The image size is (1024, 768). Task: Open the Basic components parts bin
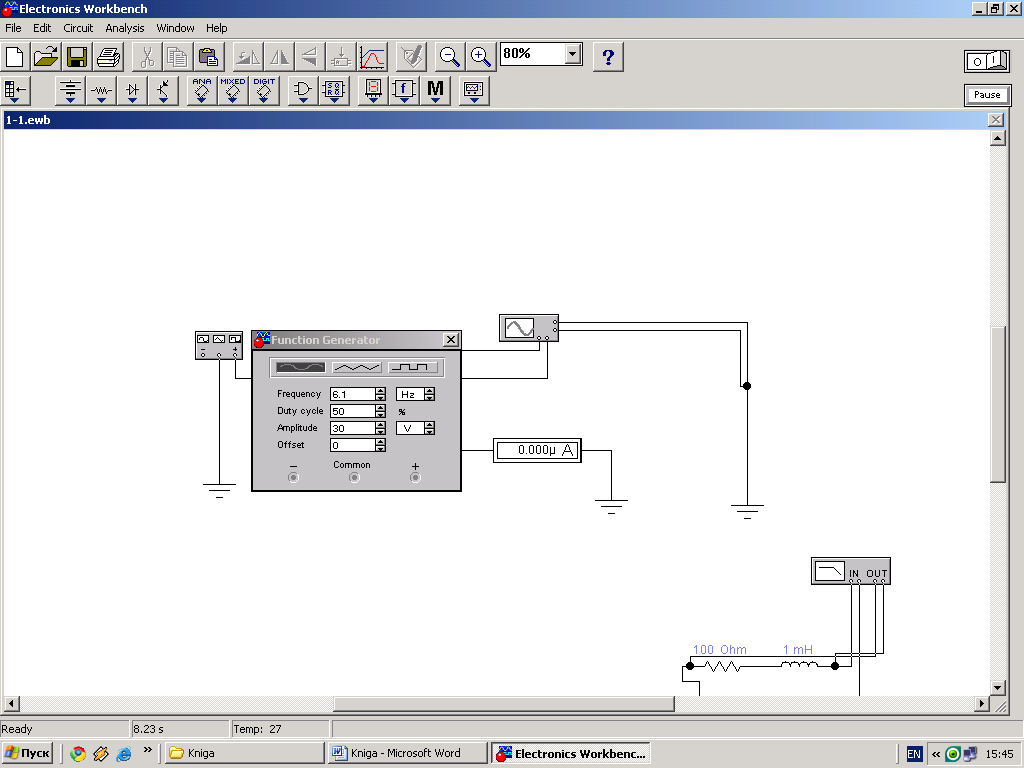click(x=101, y=91)
